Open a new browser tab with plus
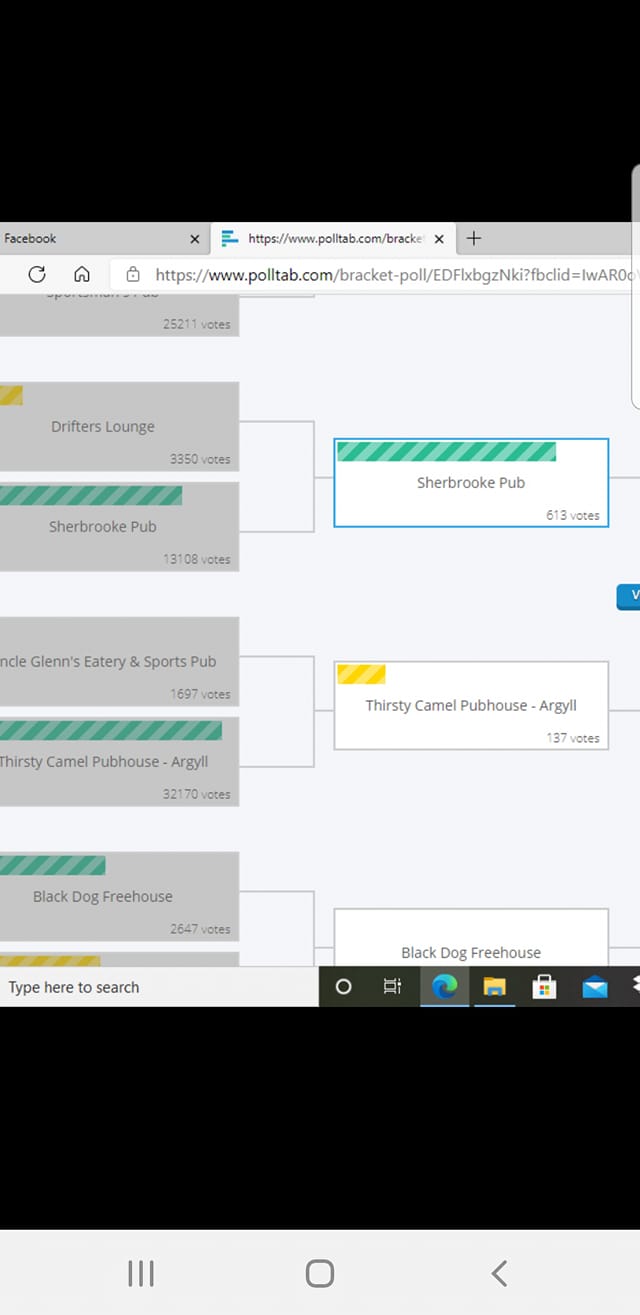 click(474, 238)
